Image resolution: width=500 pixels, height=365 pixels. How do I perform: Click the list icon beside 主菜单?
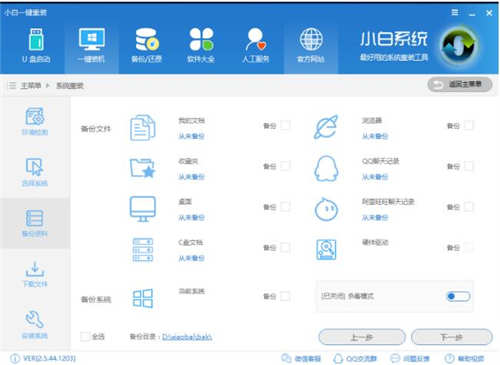pos(12,86)
